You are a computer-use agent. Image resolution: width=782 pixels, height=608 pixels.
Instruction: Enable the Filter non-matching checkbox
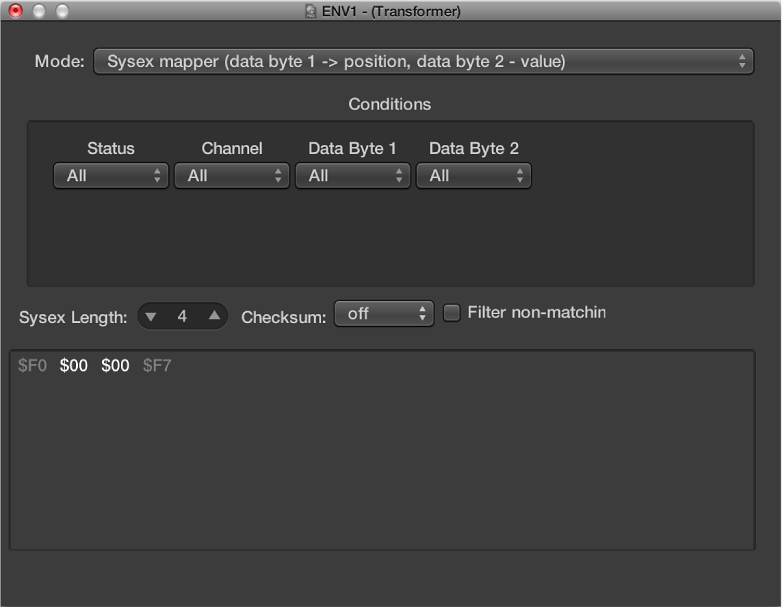coord(452,313)
